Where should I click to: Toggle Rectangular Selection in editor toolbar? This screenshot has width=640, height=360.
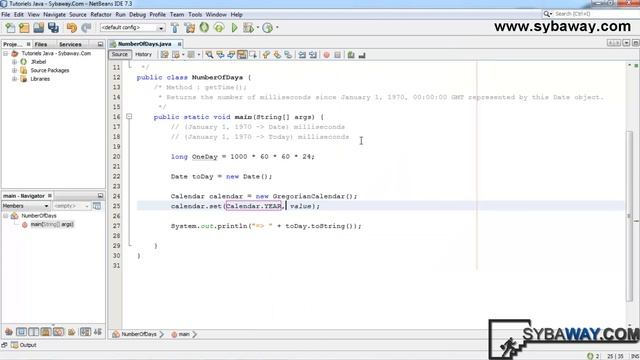coord(253,55)
